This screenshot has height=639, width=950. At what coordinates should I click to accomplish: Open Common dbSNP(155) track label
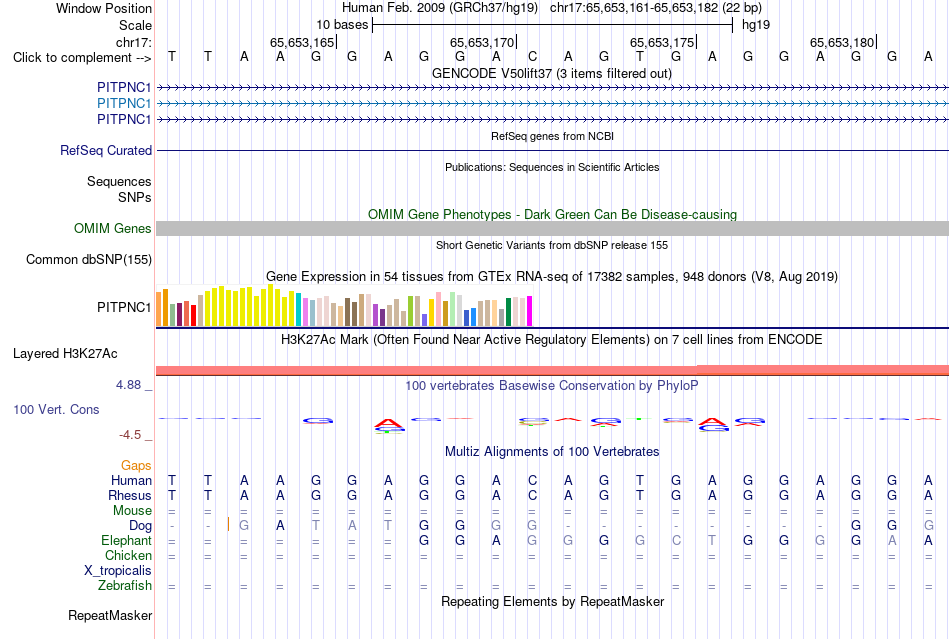point(88,259)
